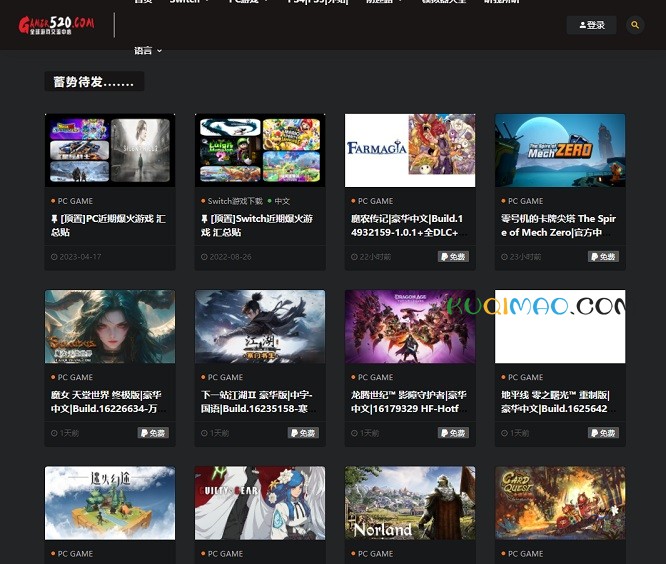The width and height of the screenshot is (666, 564).
Task: Click PC GAME tag on 魔农传记 card
Action: pos(373,201)
